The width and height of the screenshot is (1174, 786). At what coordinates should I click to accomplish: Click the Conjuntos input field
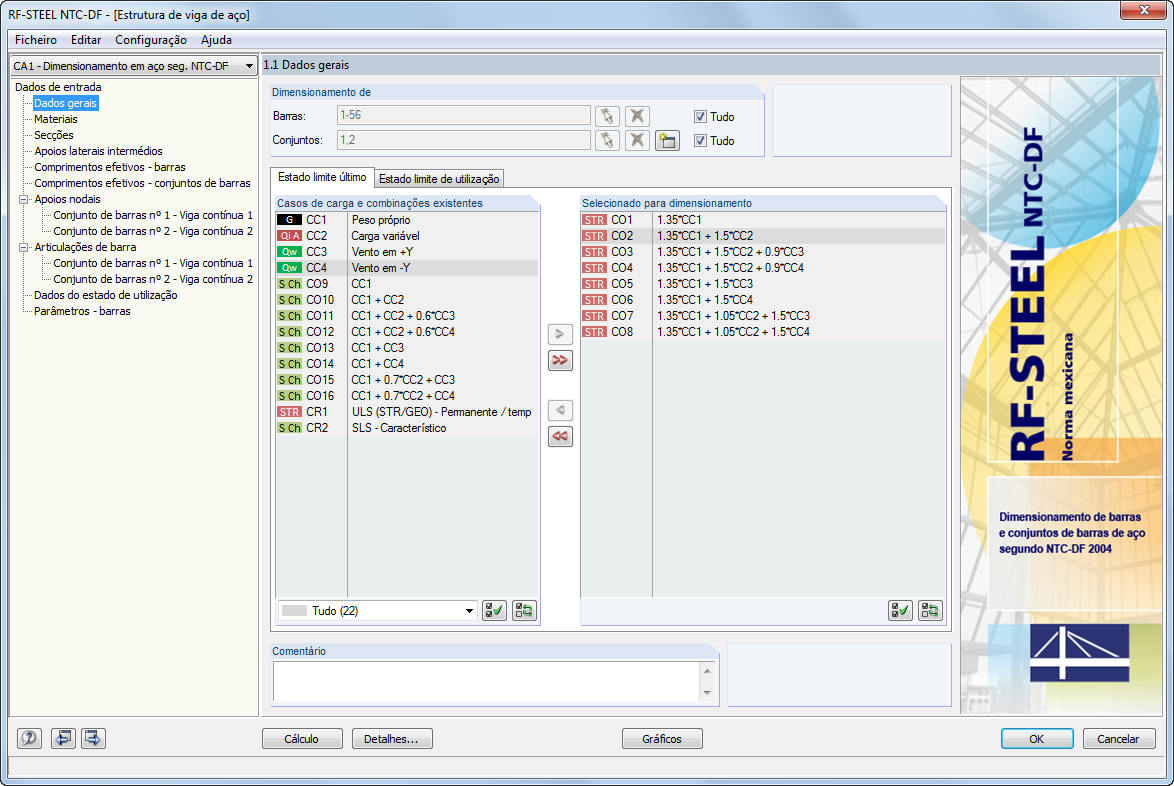(463, 140)
